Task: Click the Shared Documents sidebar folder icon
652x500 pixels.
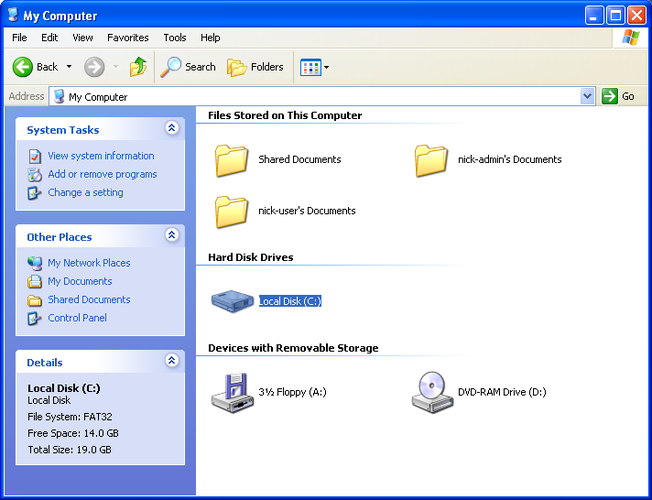Action: pos(35,300)
